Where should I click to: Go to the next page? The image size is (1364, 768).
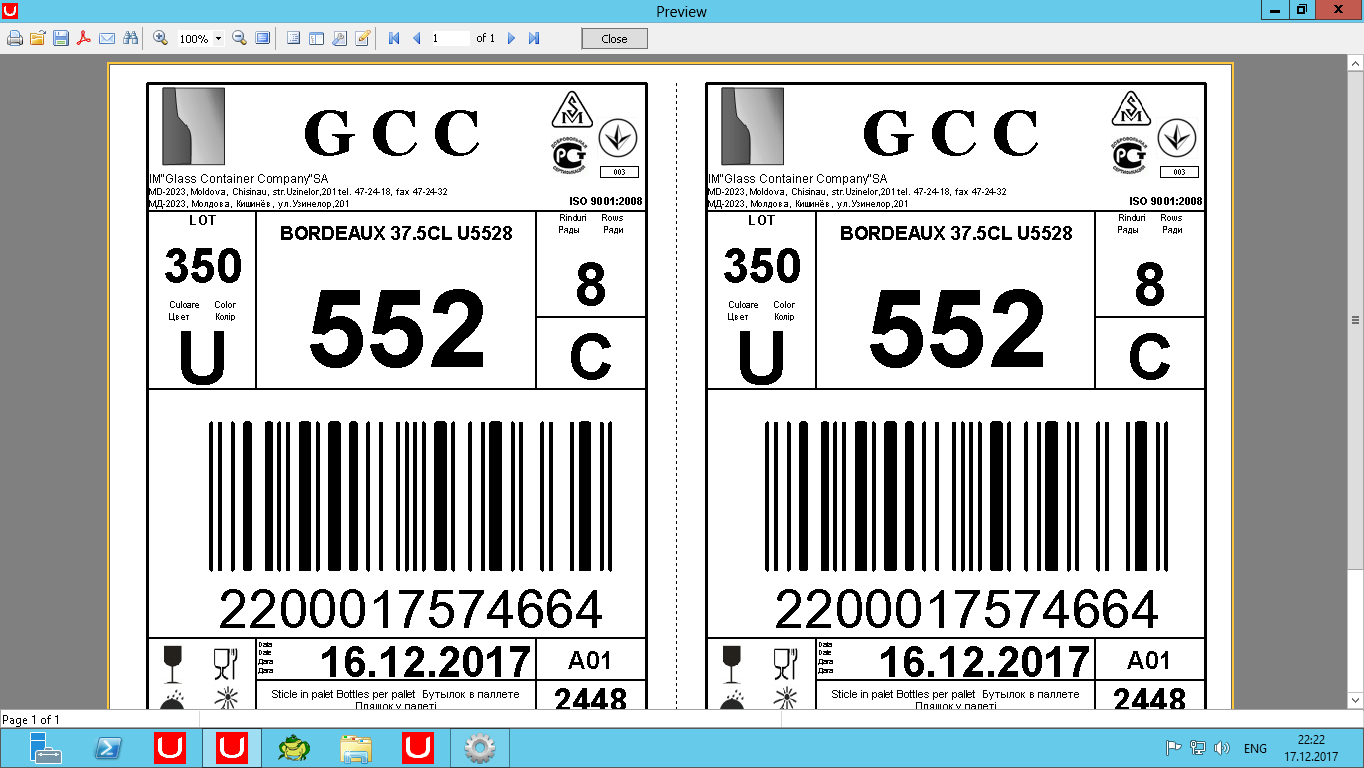click(x=511, y=38)
